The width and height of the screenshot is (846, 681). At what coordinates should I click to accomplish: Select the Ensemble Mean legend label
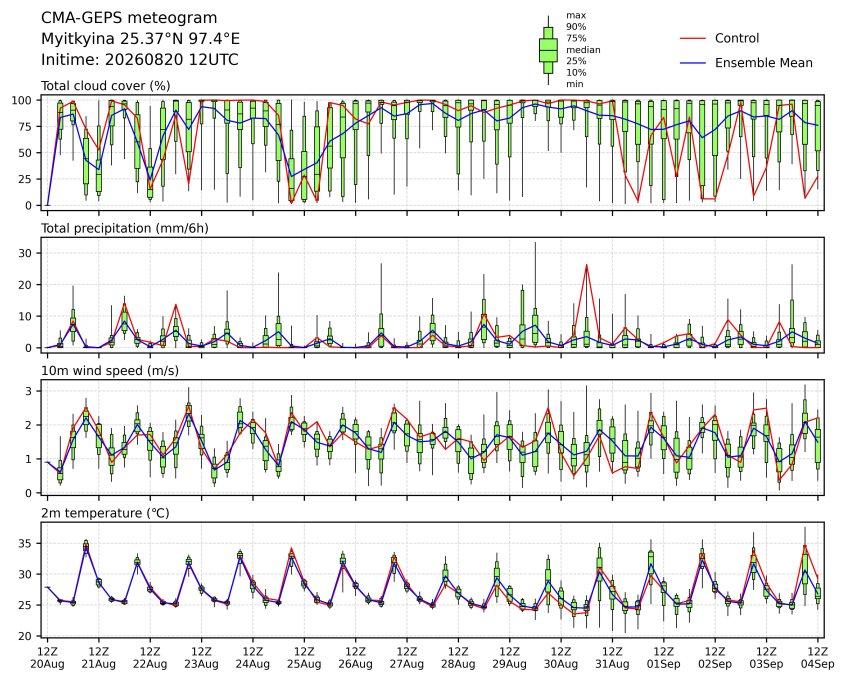click(x=763, y=63)
